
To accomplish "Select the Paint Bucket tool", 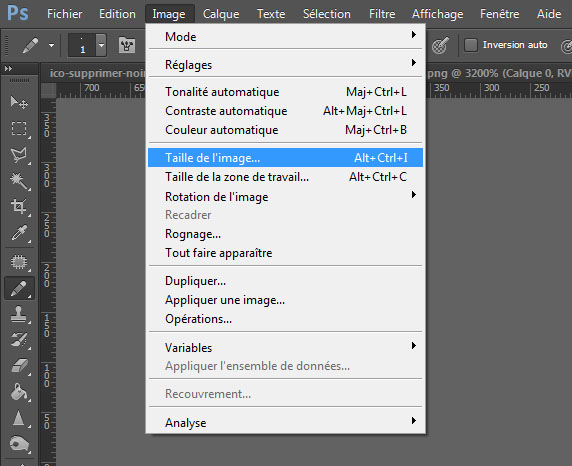I will point(19,392).
